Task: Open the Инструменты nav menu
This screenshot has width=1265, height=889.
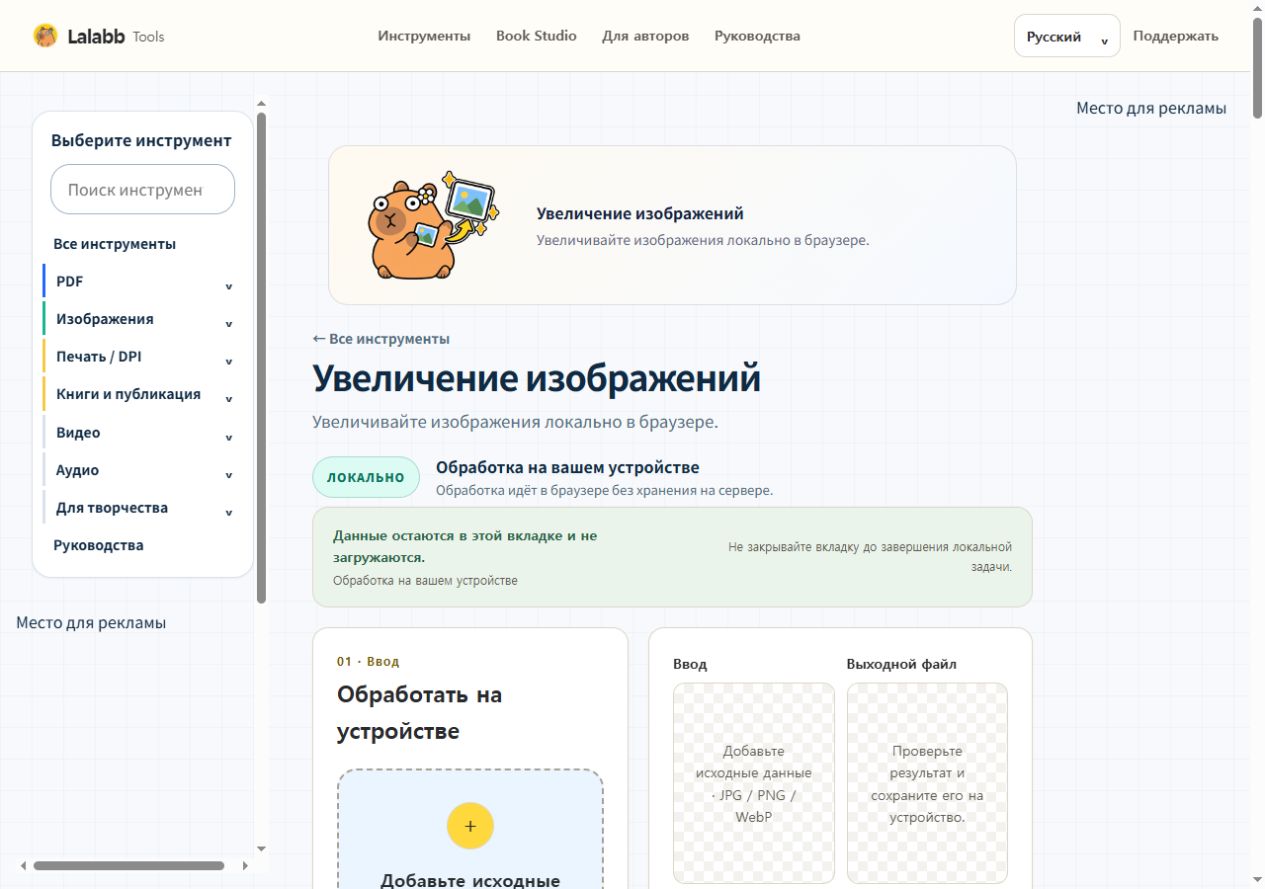Action: (424, 36)
